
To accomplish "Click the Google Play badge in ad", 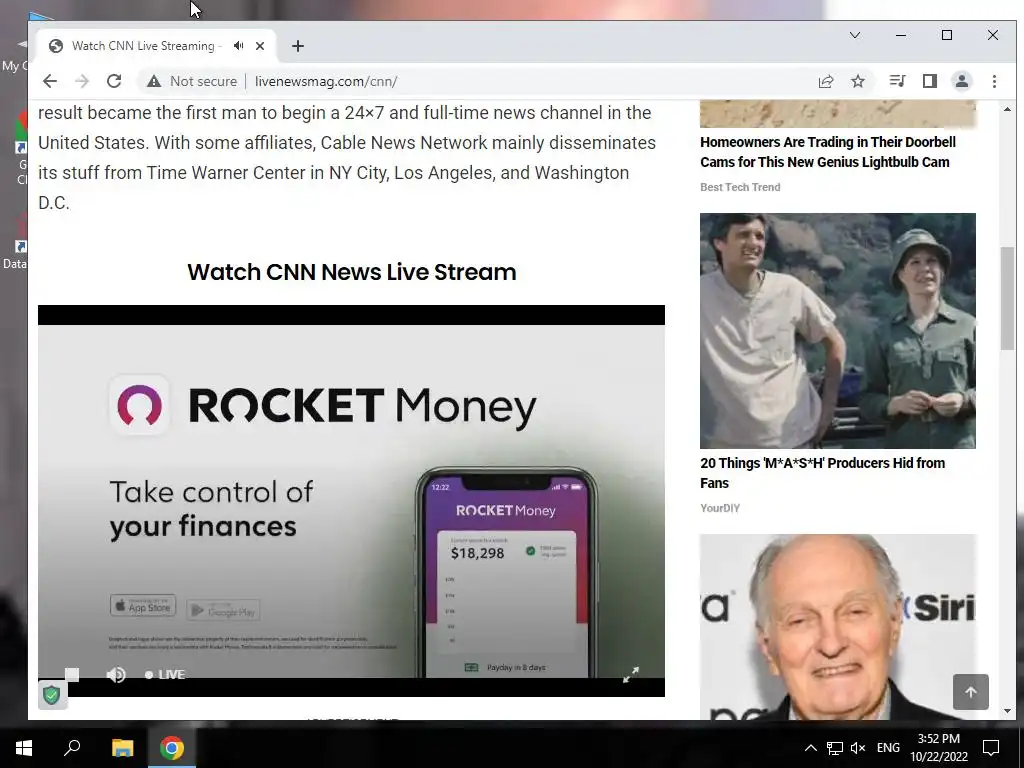I will 223,611.
